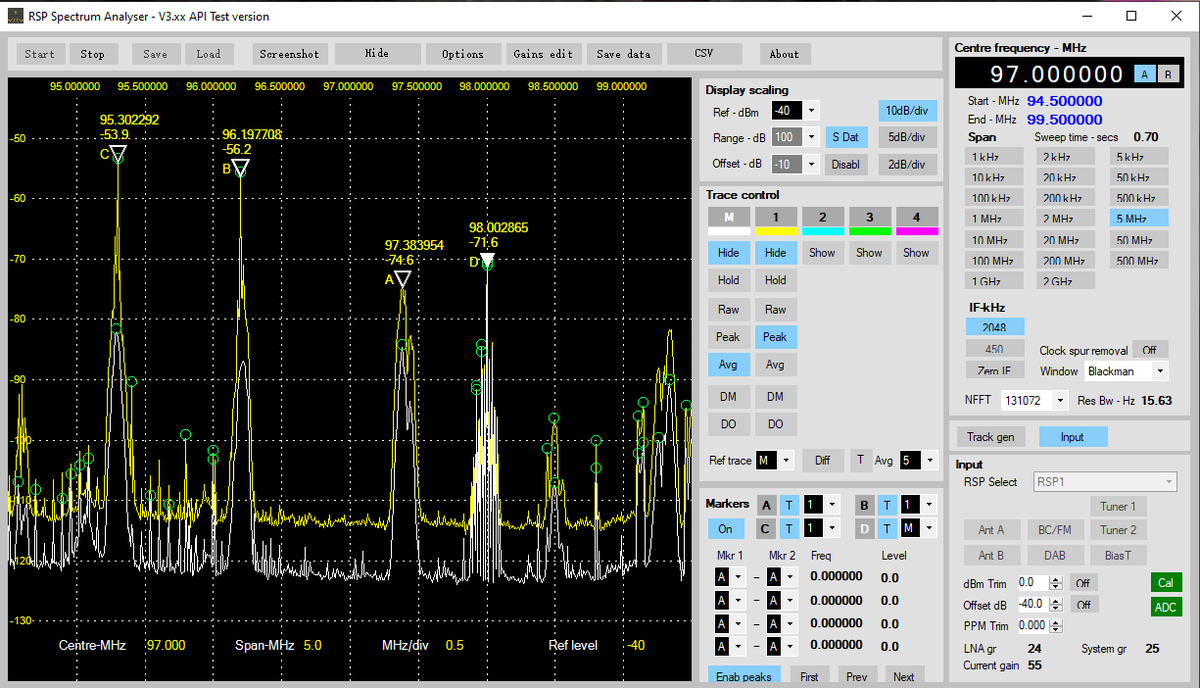This screenshot has width=1200, height=688.
Task: Turn markers On toggle
Action: [x=726, y=528]
